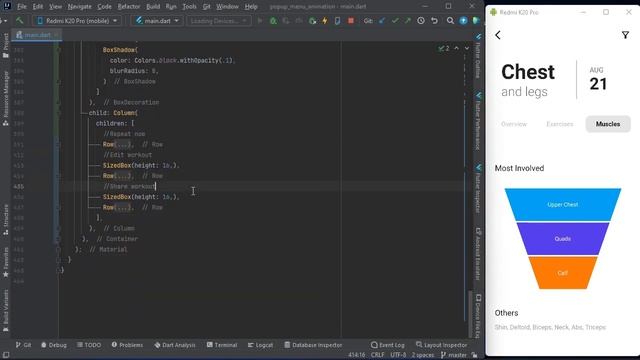Open the Loading Devices dropdown
This screenshot has width=640, height=360.
click(218, 20)
